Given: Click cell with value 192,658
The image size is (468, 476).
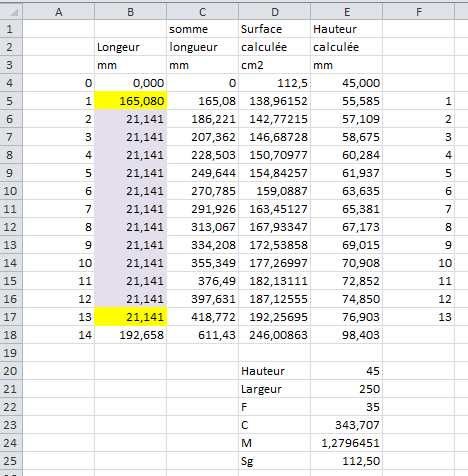Looking at the screenshot, I should coord(130,335).
